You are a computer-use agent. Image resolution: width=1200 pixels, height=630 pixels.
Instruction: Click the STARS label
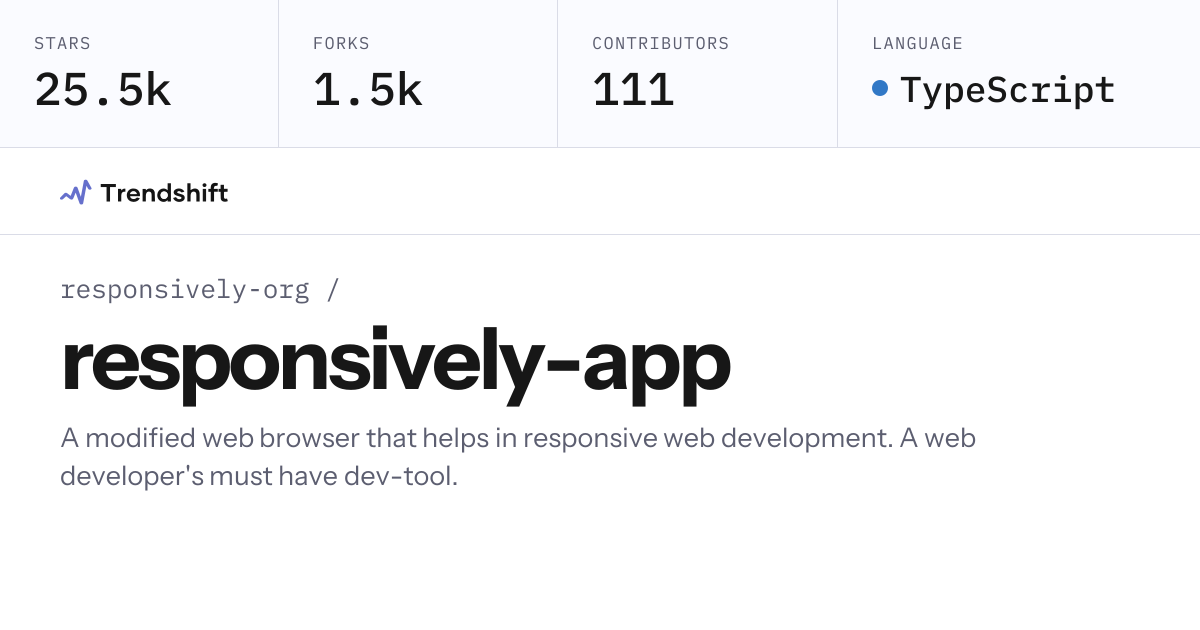coord(62,44)
